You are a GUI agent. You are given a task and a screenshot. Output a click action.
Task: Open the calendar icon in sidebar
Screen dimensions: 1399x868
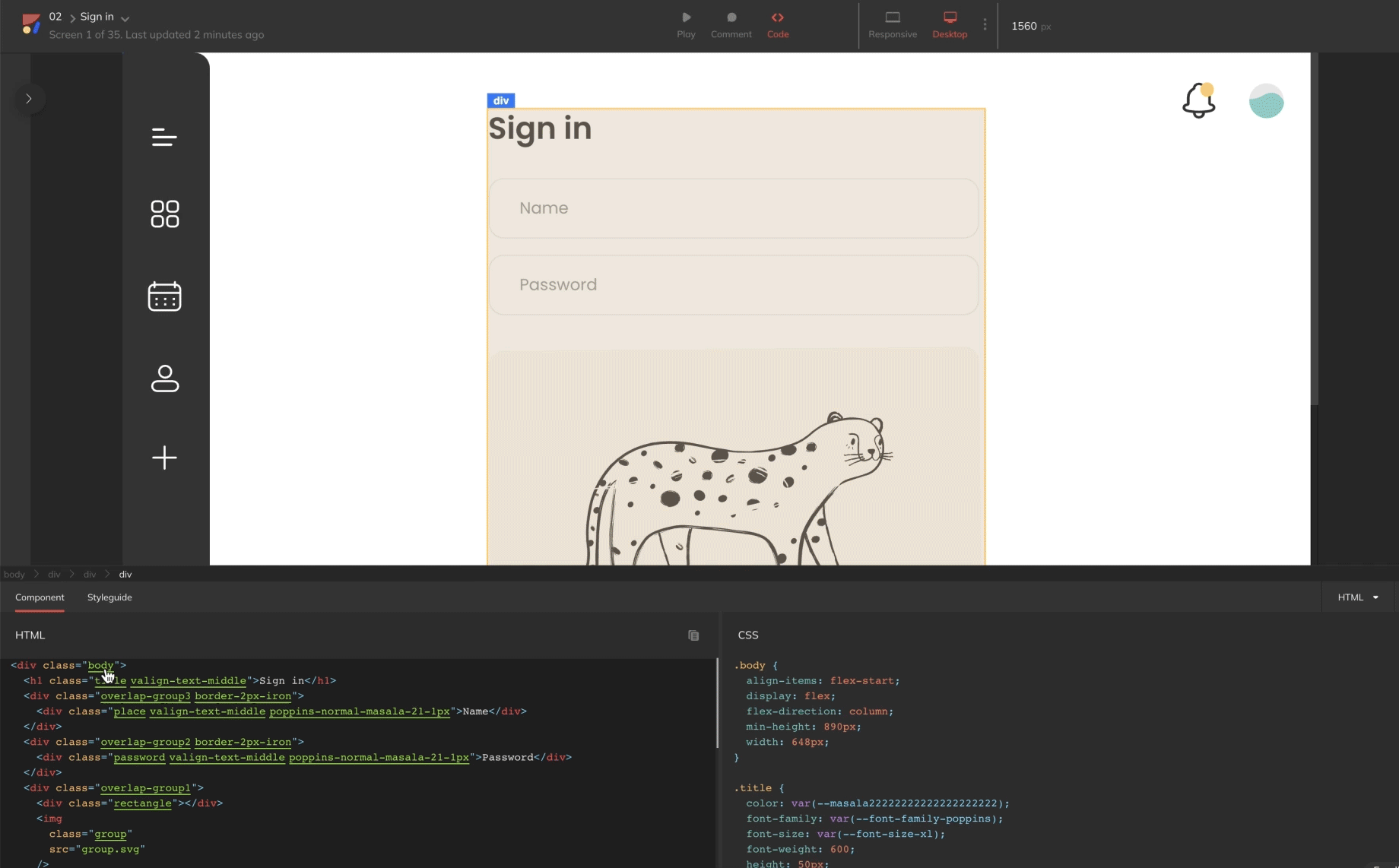pyautogui.click(x=164, y=296)
